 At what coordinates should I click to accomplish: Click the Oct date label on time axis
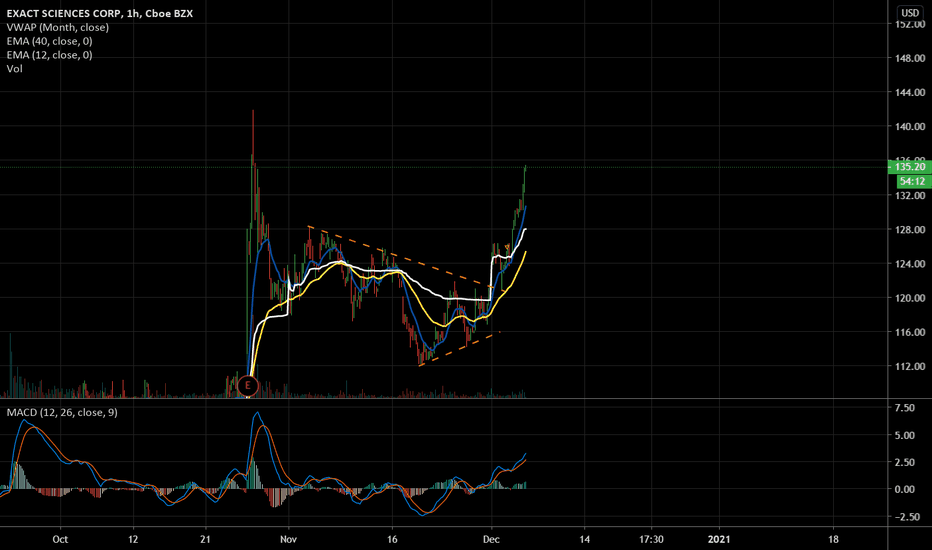coord(60,539)
